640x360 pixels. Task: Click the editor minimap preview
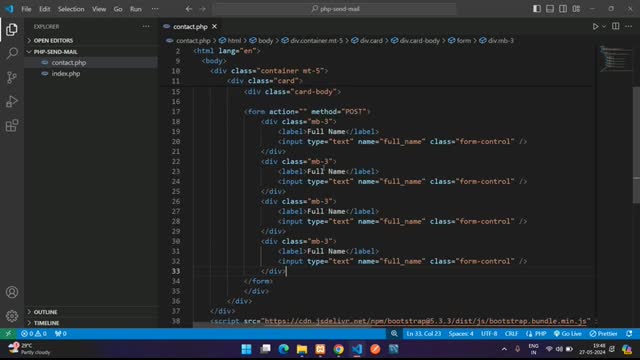616,59
